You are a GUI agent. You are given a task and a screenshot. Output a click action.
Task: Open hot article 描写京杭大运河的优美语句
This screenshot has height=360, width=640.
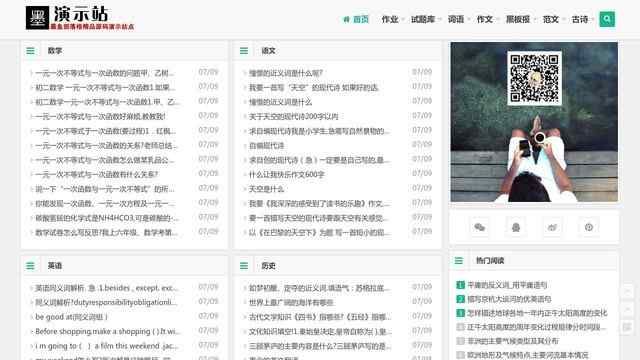click(x=509, y=299)
